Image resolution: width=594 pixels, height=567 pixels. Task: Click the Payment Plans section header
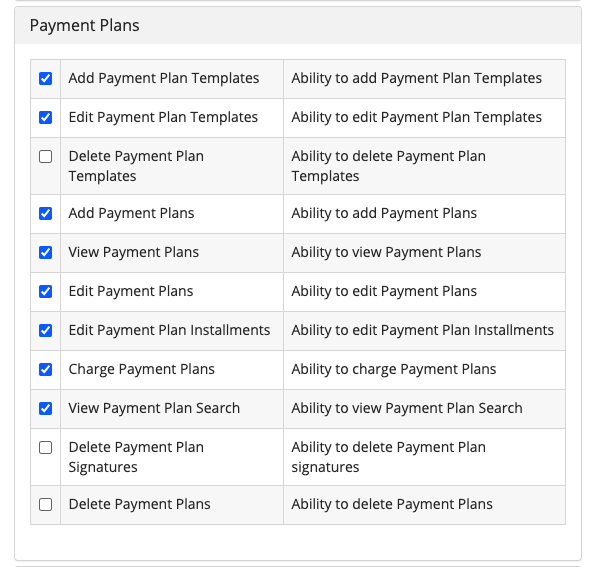(84, 26)
